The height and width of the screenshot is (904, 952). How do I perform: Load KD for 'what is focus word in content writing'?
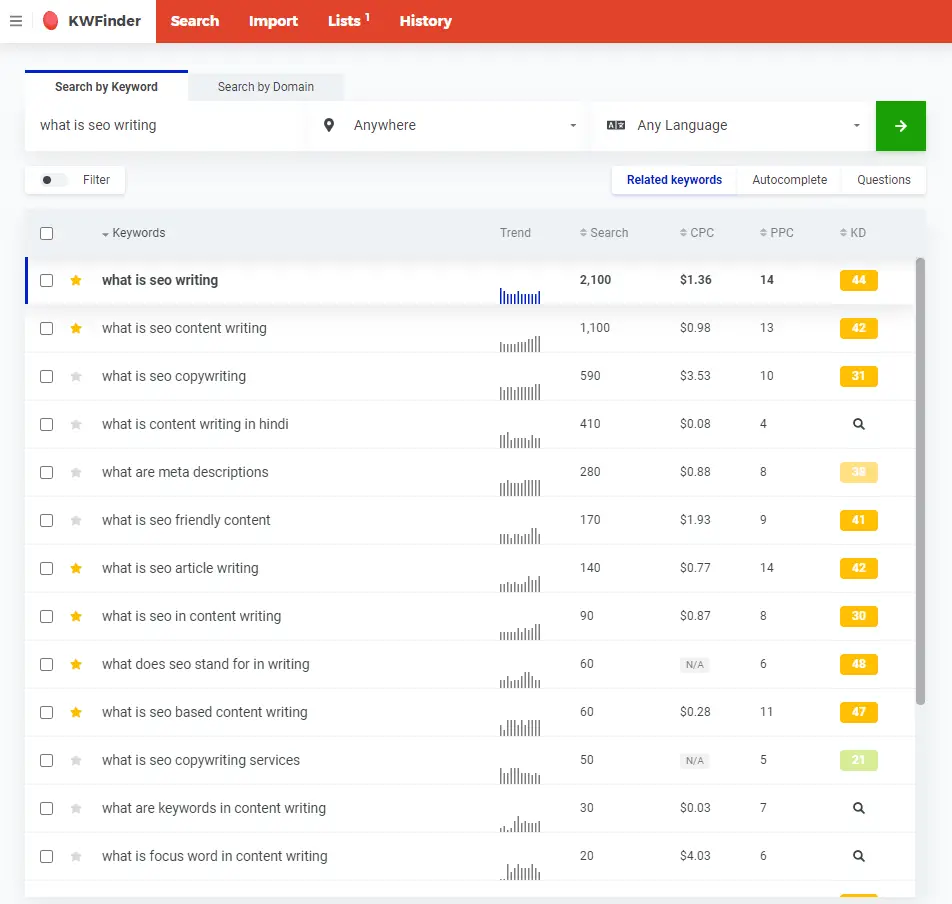(x=858, y=855)
